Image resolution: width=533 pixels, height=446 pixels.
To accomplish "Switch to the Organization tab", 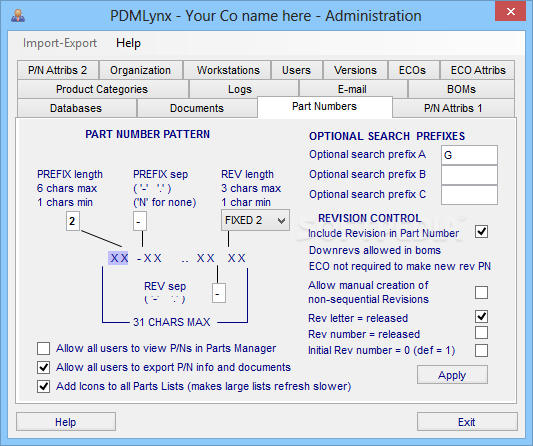I will [140, 70].
